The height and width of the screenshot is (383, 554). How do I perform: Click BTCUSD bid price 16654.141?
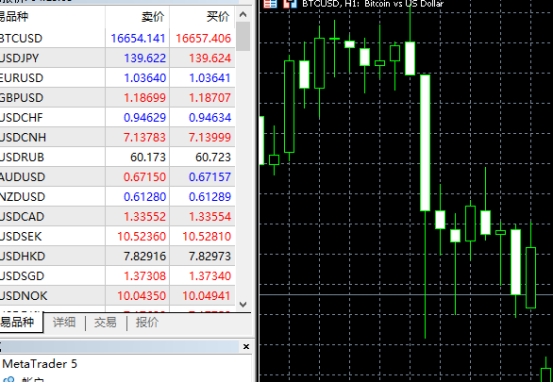(x=138, y=38)
